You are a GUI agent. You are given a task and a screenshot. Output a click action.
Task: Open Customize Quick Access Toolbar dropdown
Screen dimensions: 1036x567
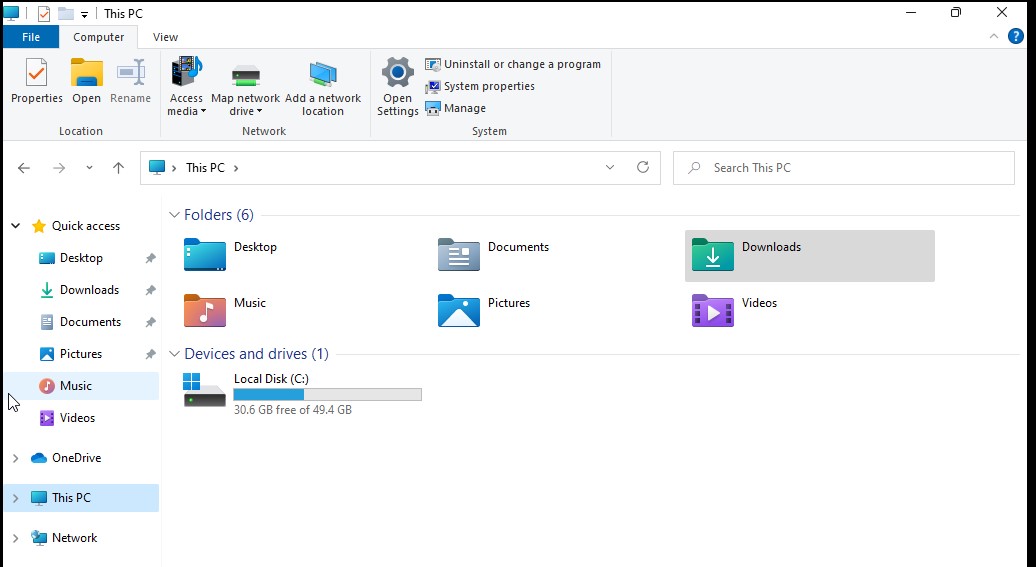coord(85,14)
